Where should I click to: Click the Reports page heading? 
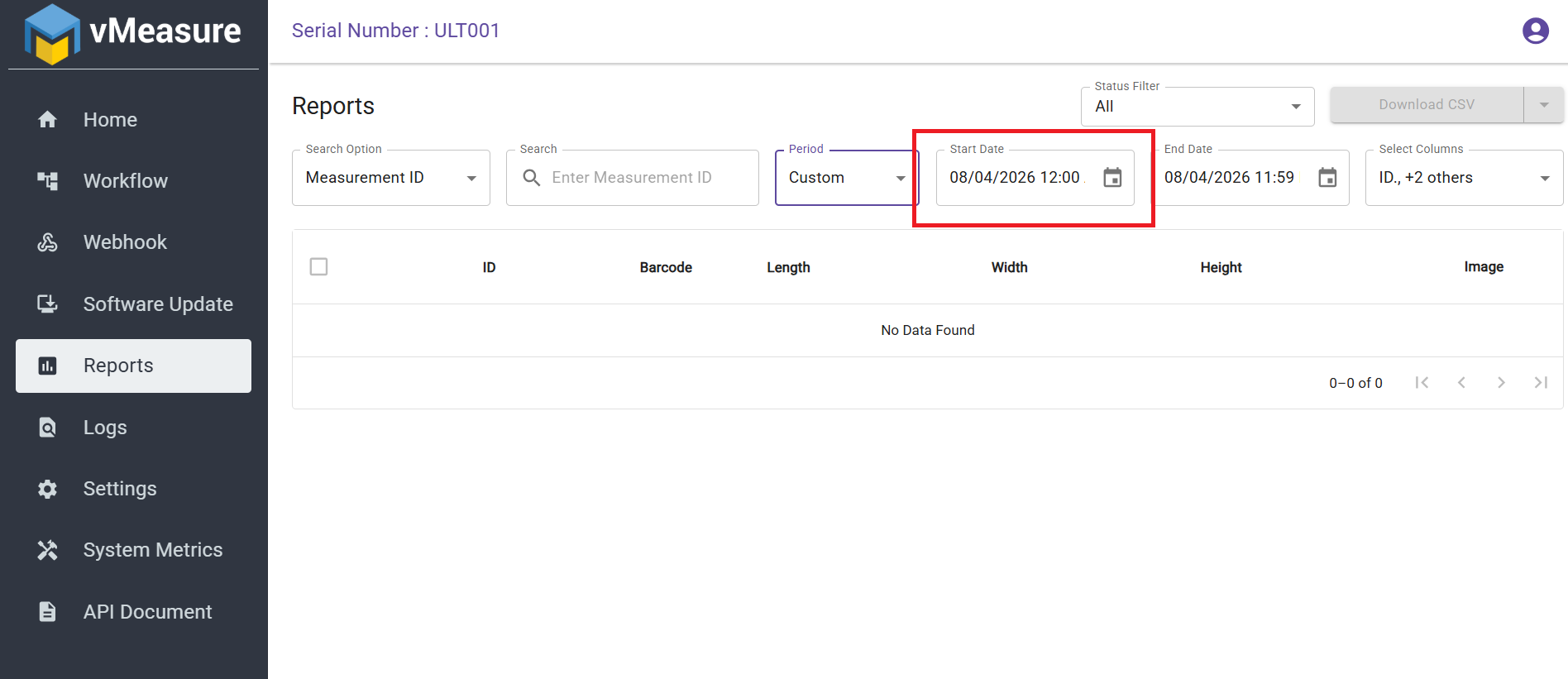tap(333, 106)
